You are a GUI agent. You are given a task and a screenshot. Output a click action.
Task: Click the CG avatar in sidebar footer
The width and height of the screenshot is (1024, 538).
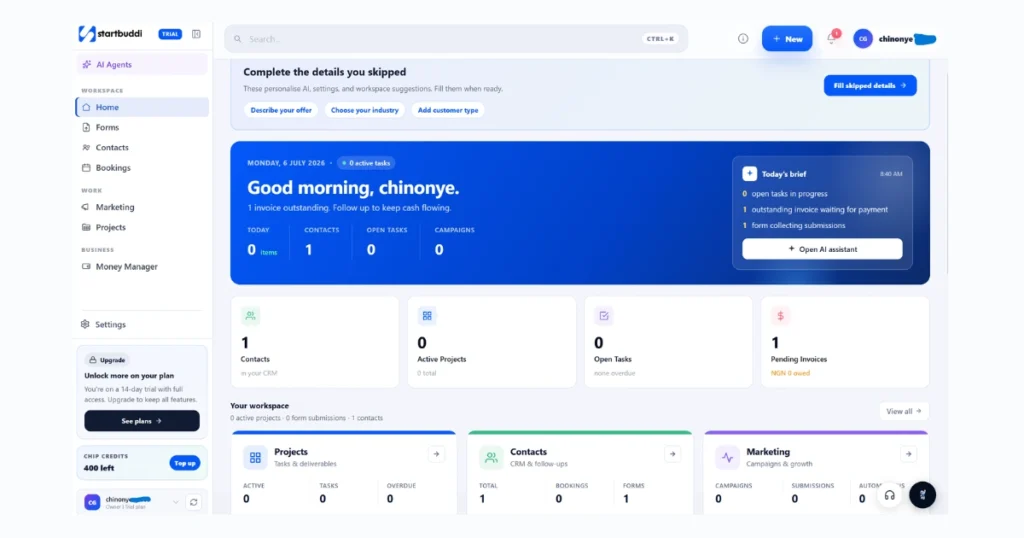click(x=92, y=502)
